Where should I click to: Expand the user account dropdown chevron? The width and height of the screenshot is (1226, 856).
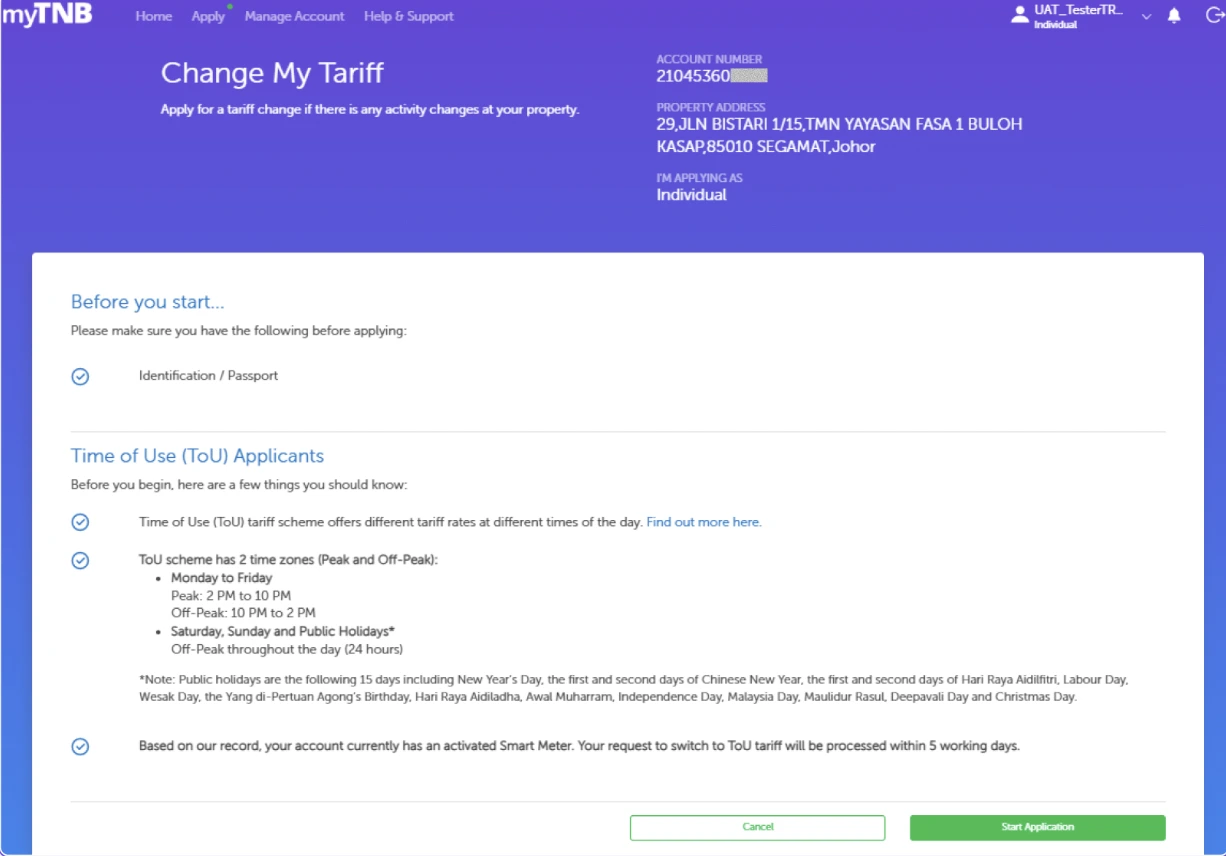pyautogui.click(x=1146, y=17)
